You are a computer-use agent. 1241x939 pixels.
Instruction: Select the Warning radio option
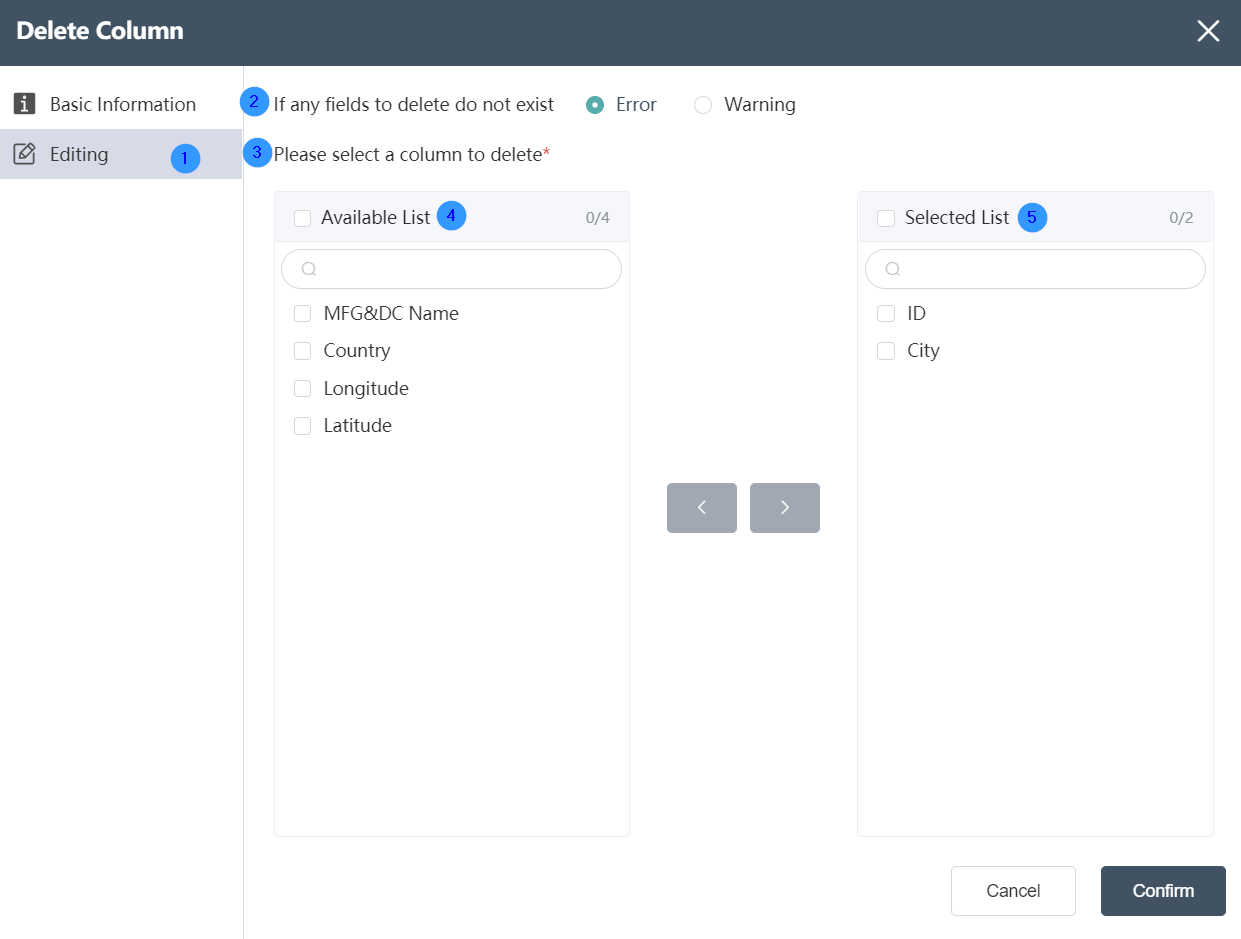(x=703, y=105)
